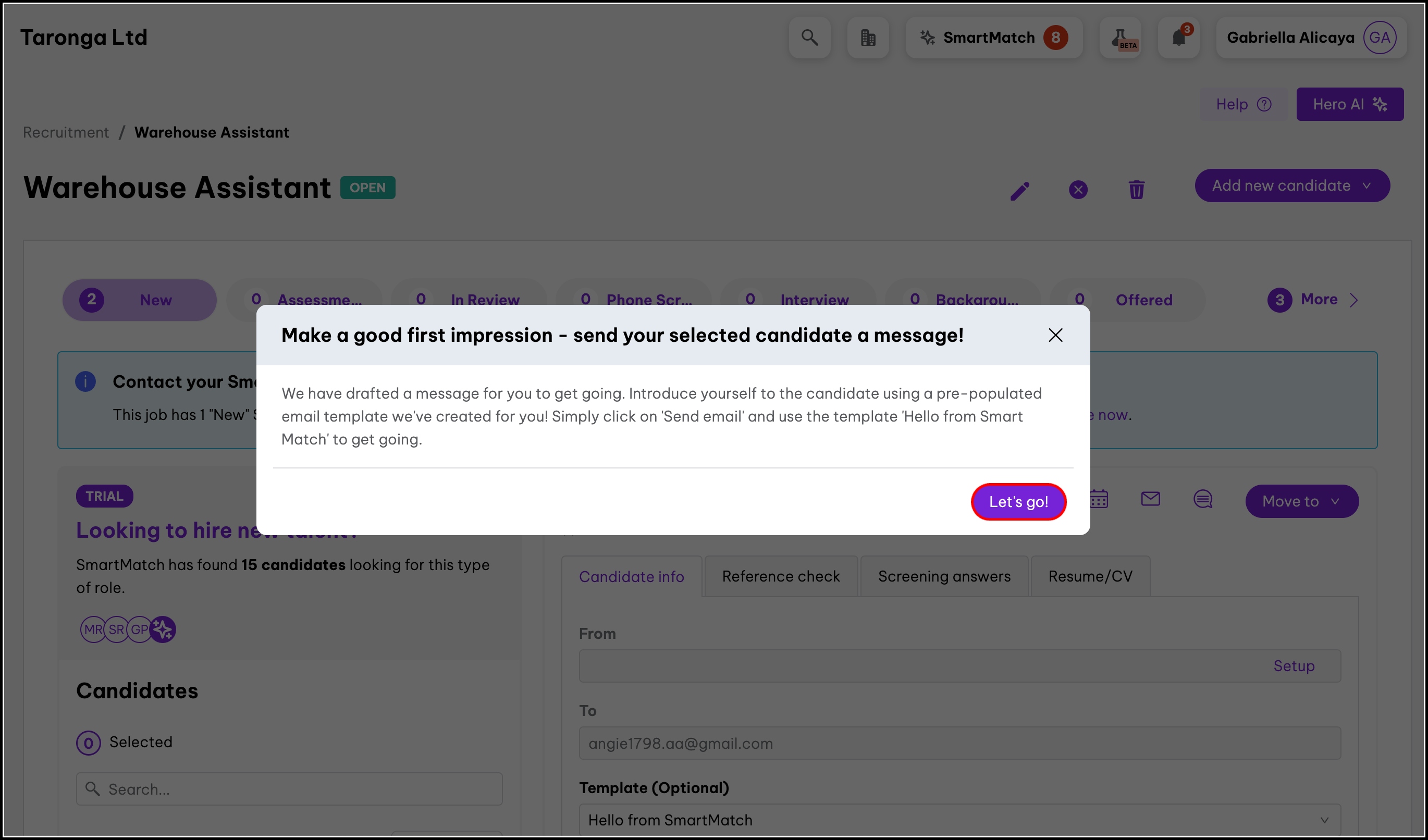1428x840 pixels.
Task: Click the circled X close job icon
Action: click(x=1078, y=190)
